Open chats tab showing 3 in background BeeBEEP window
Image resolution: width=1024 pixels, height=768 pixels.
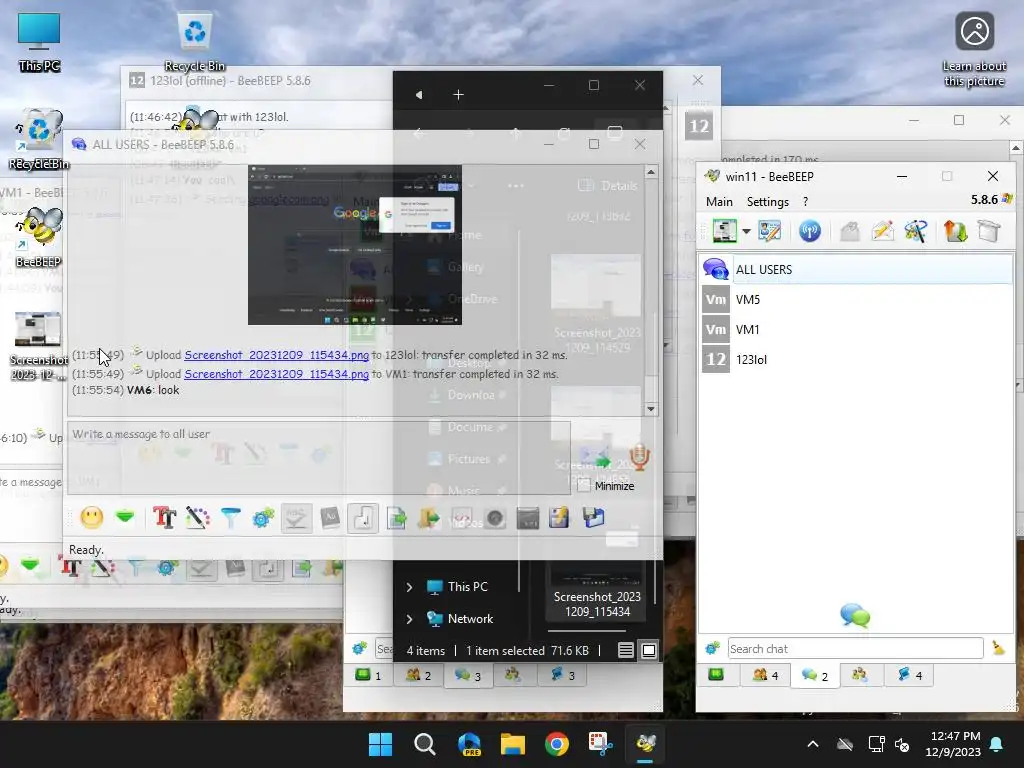[x=468, y=675]
